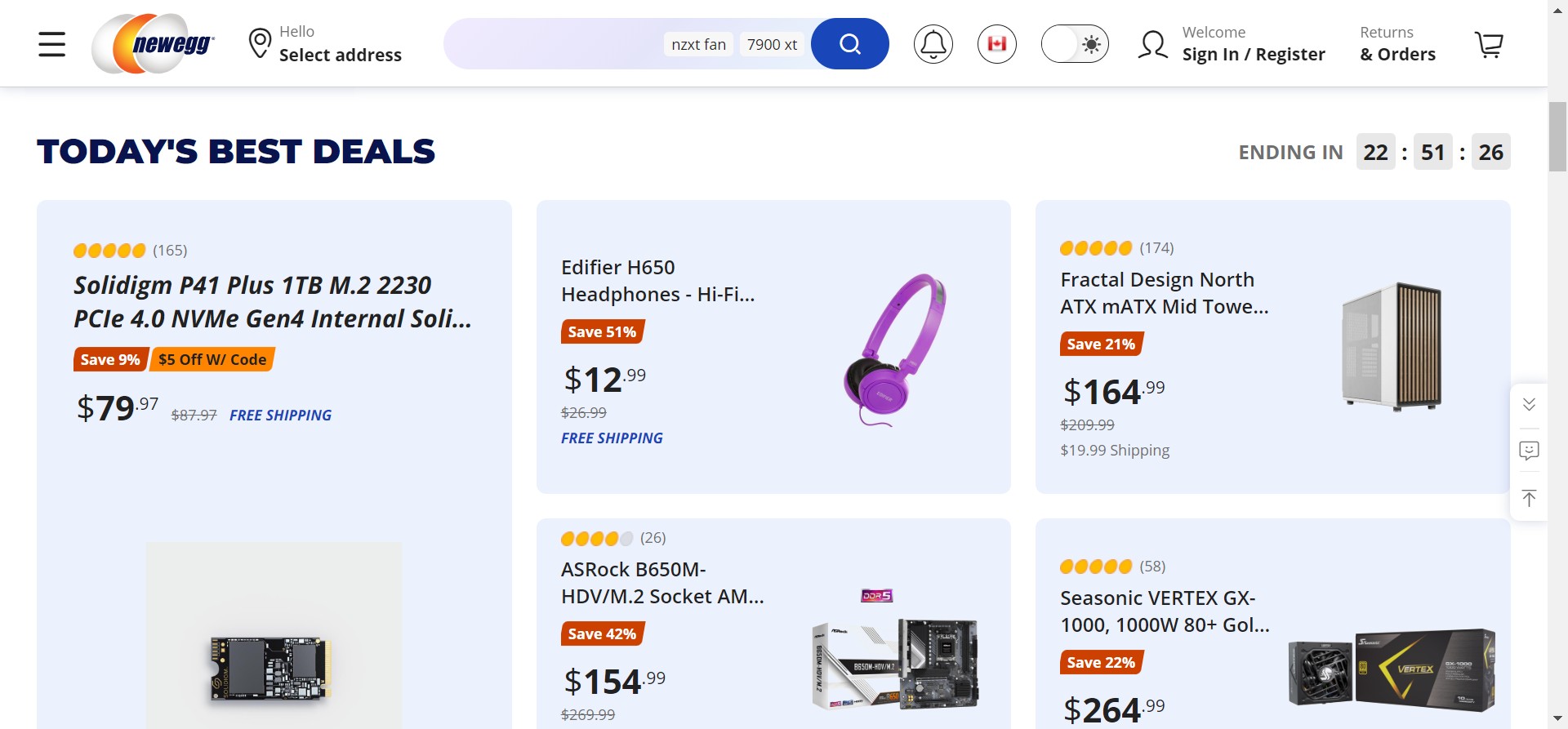Click the page's vertical scrollbar thumb
The height and width of the screenshot is (729, 1568).
pyautogui.click(x=1557, y=136)
